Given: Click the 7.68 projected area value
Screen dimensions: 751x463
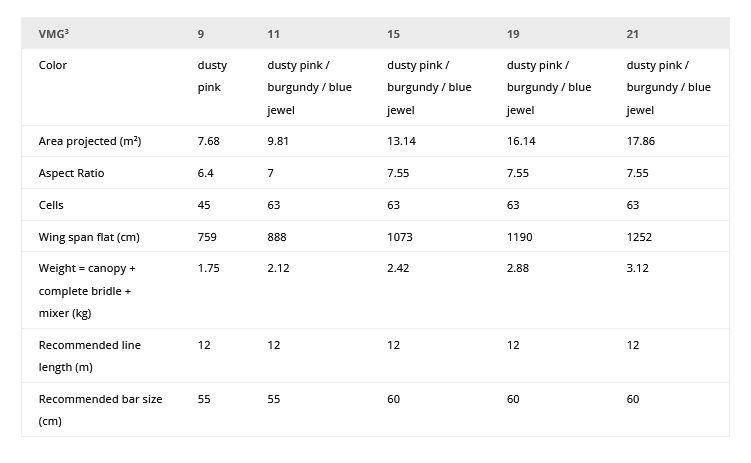Looking at the screenshot, I should pyautogui.click(x=209, y=141).
